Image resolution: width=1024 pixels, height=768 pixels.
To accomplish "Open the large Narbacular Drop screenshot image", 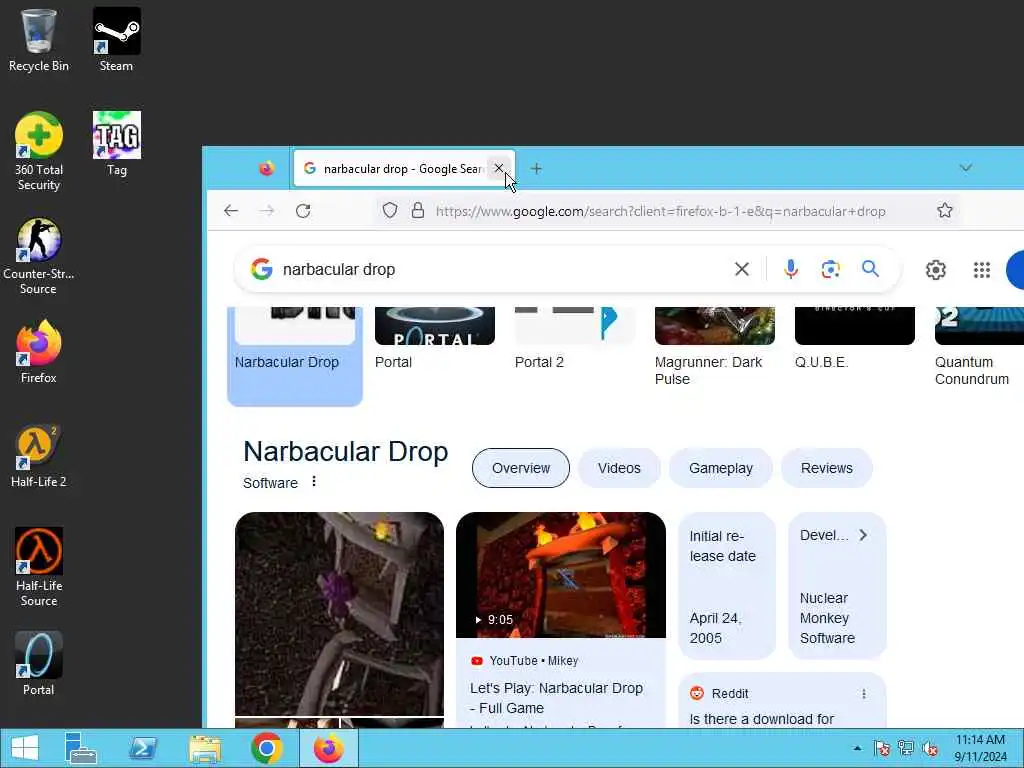I will pos(339,614).
